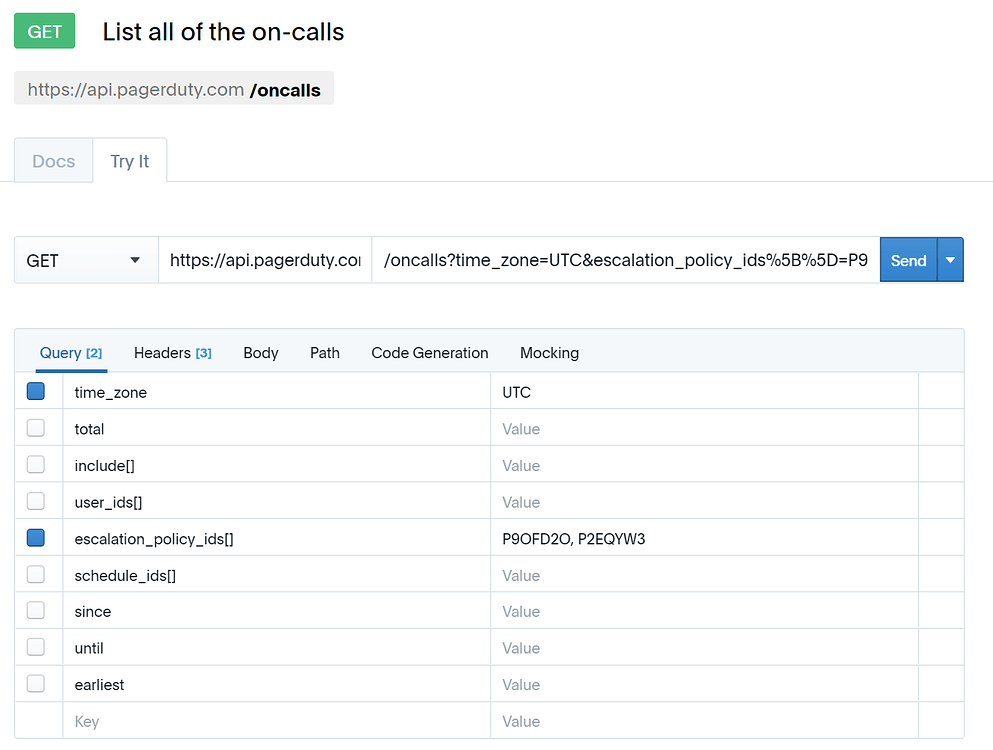
Task: Switch to the Docs tab
Action: (53, 160)
